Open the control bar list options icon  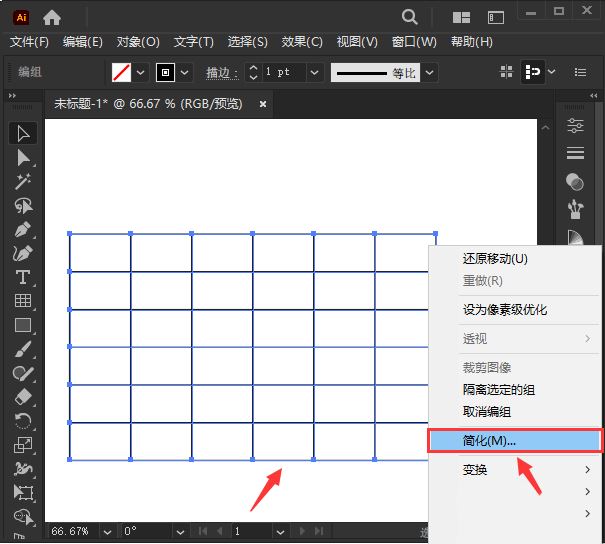[580, 72]
